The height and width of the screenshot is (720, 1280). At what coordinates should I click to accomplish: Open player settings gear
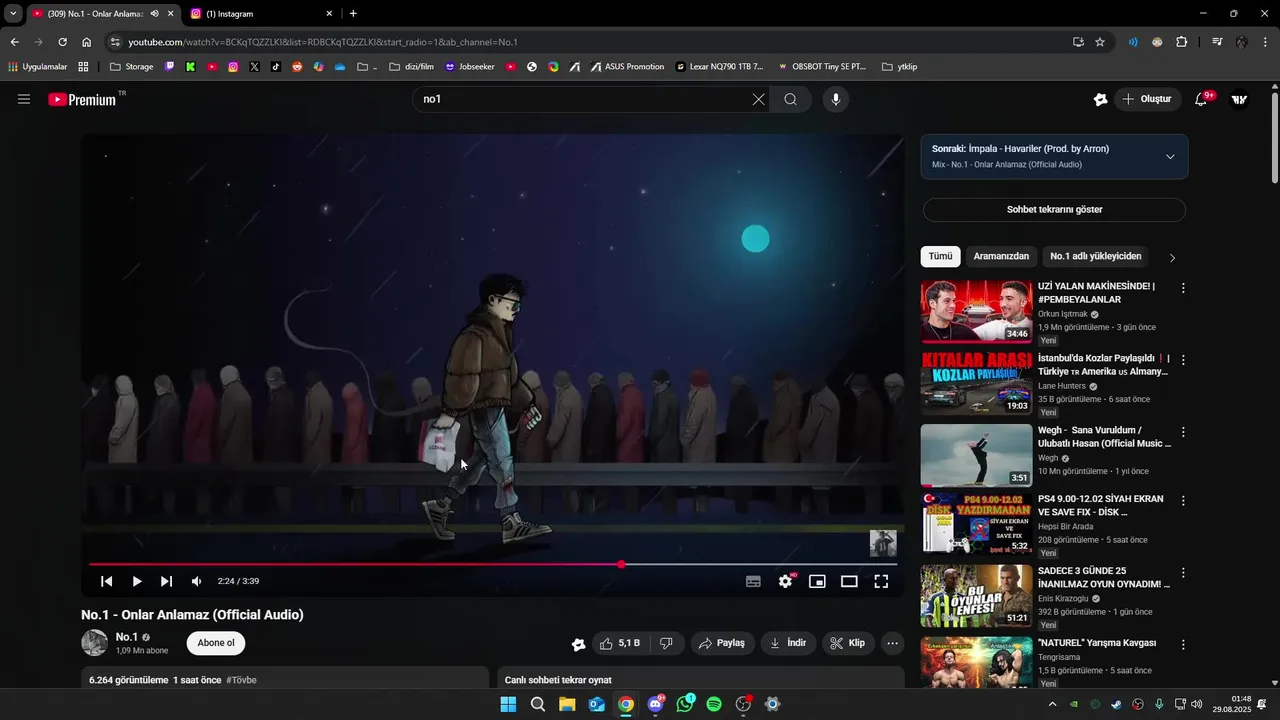tap(785, 581)
